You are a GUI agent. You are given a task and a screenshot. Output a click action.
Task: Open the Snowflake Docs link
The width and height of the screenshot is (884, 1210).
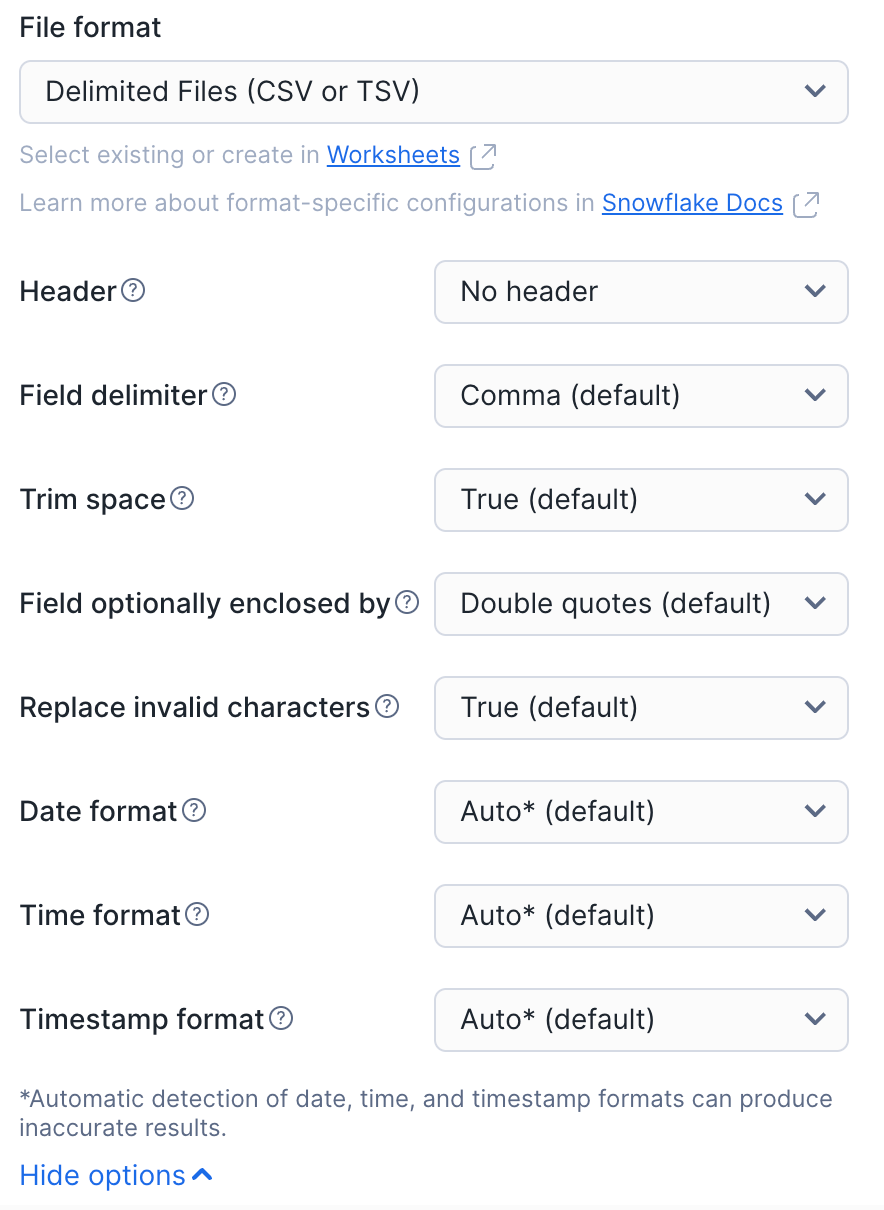click(x=692, y=203)
